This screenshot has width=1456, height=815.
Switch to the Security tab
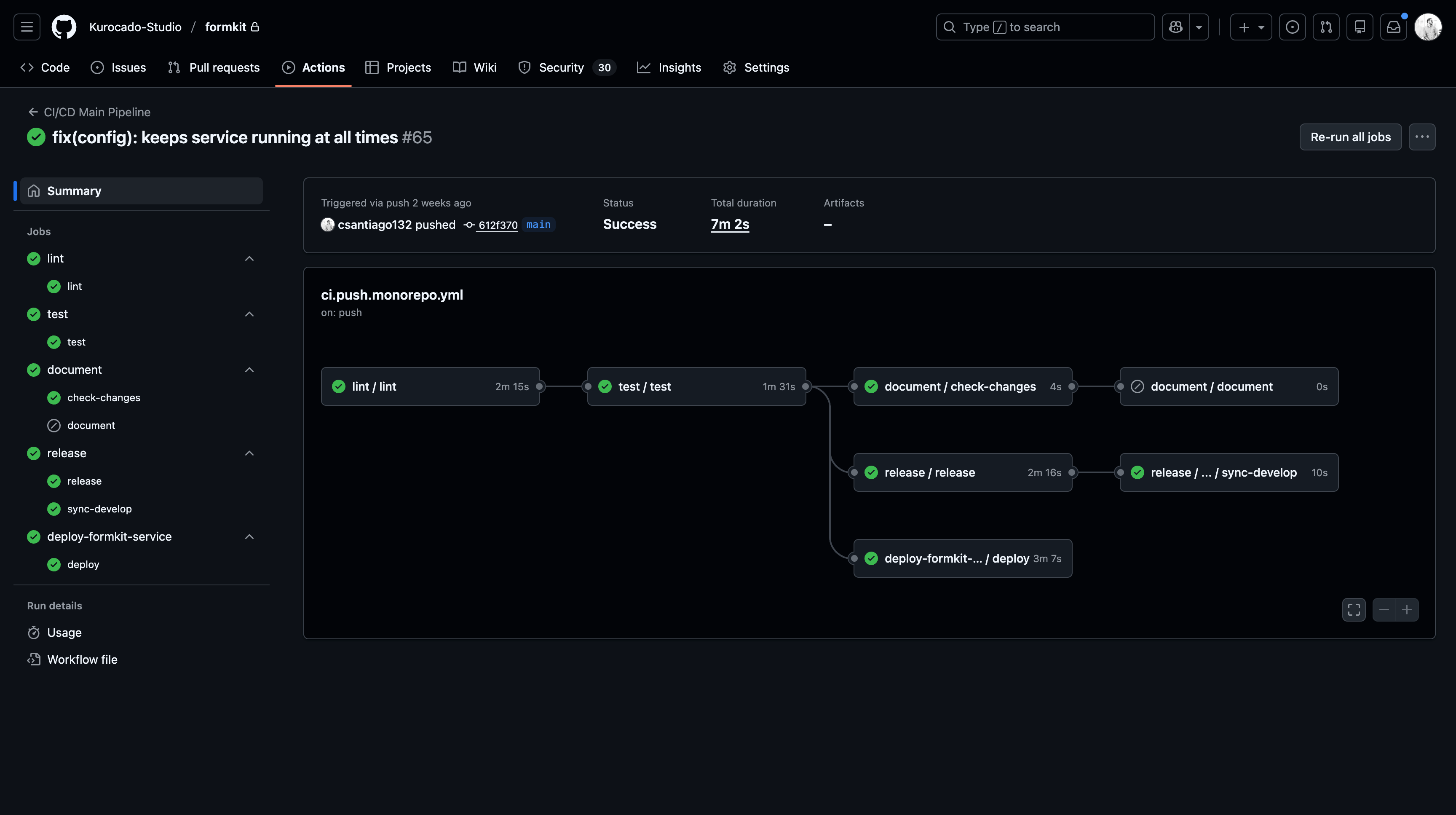click(567, 67)
